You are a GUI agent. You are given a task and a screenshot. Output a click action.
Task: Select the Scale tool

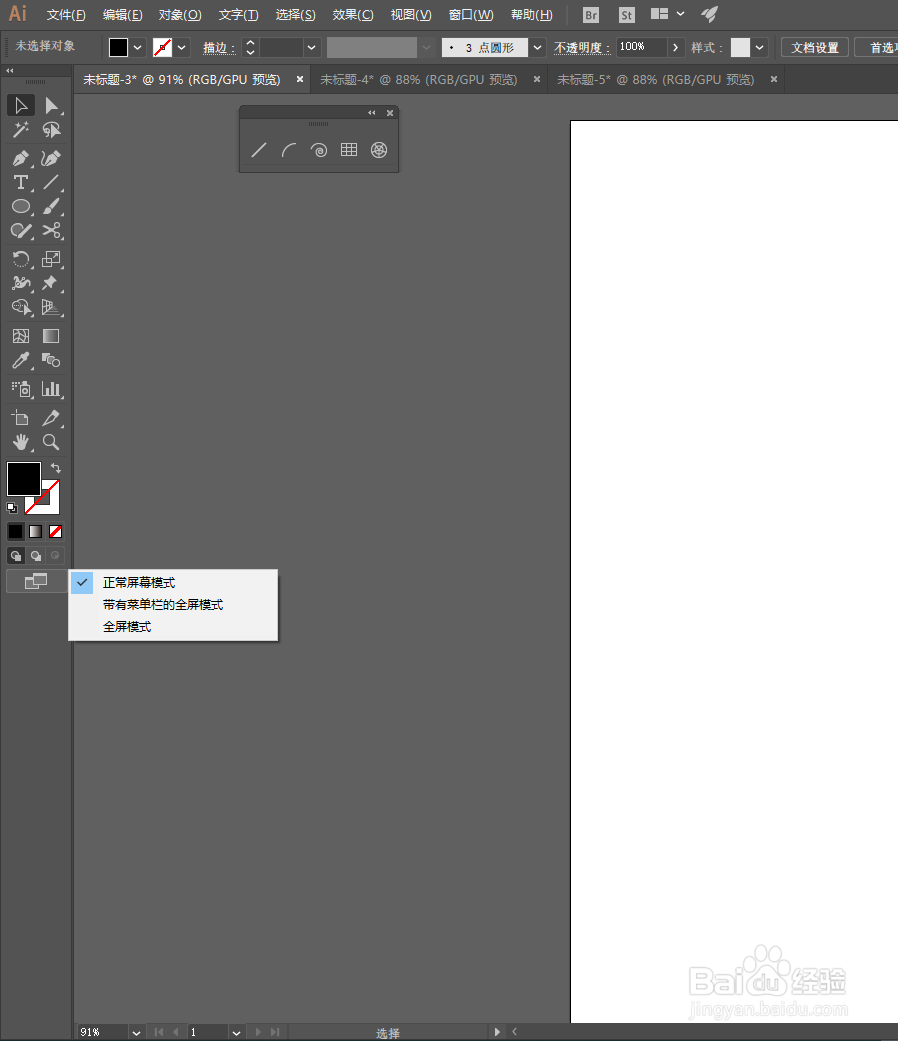(x=51, y=259)
